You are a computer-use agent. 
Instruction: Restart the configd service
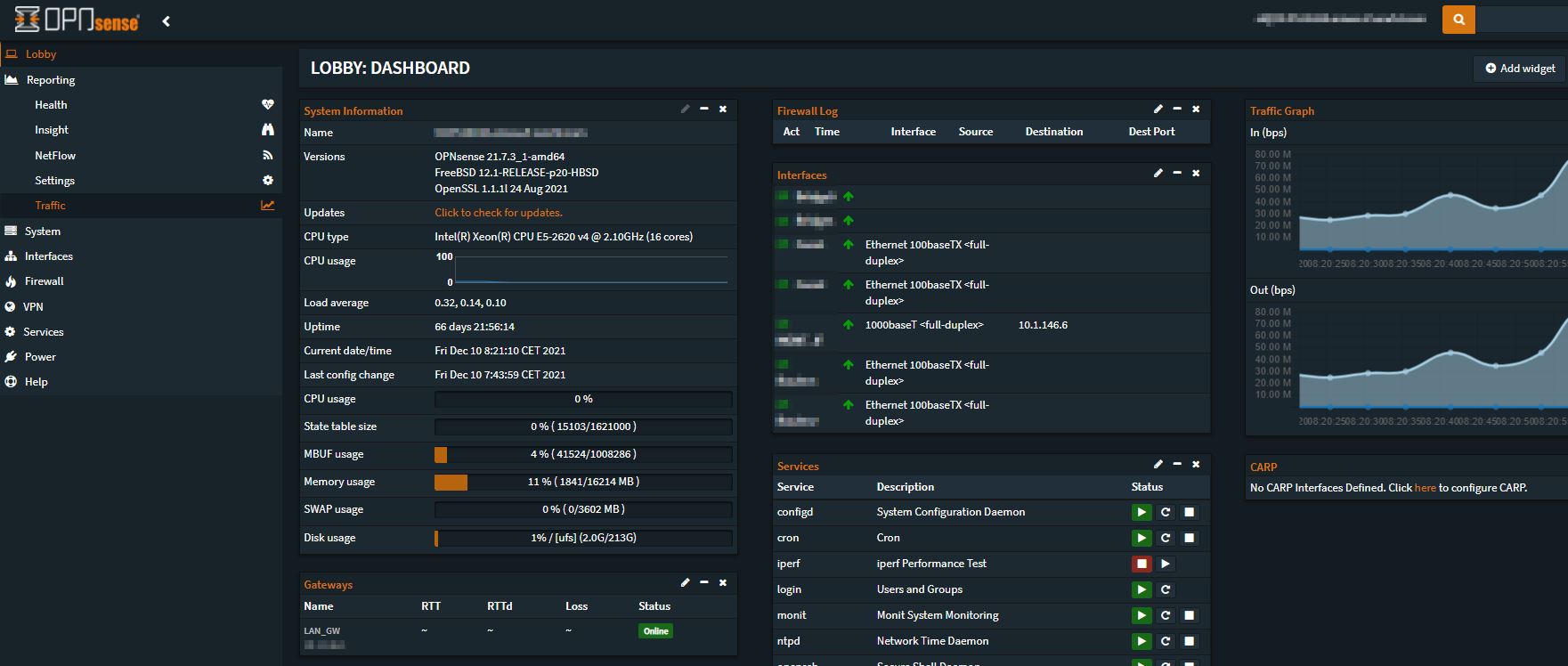(1166, 512)
